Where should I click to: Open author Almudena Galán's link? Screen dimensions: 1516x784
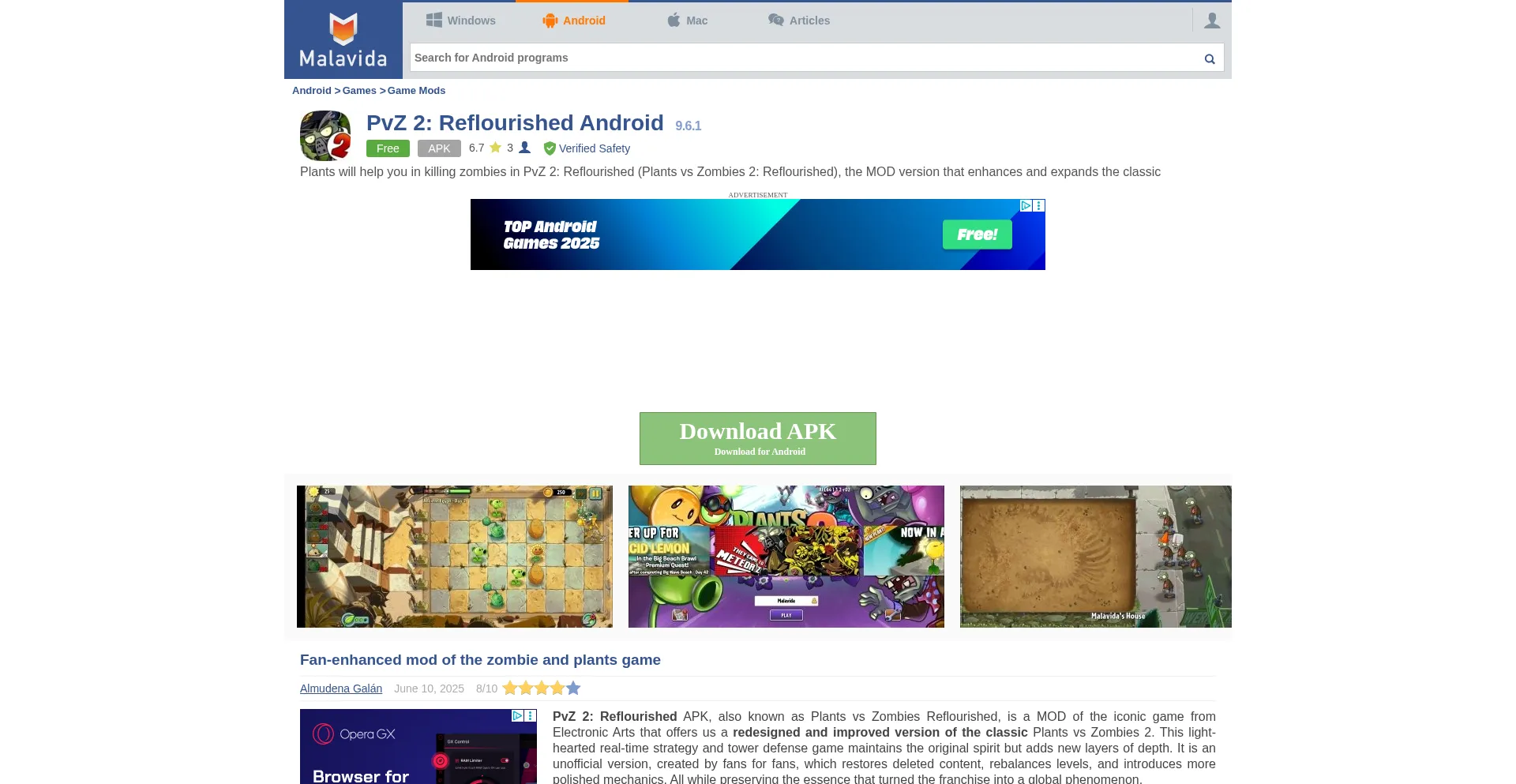point(341,688)
